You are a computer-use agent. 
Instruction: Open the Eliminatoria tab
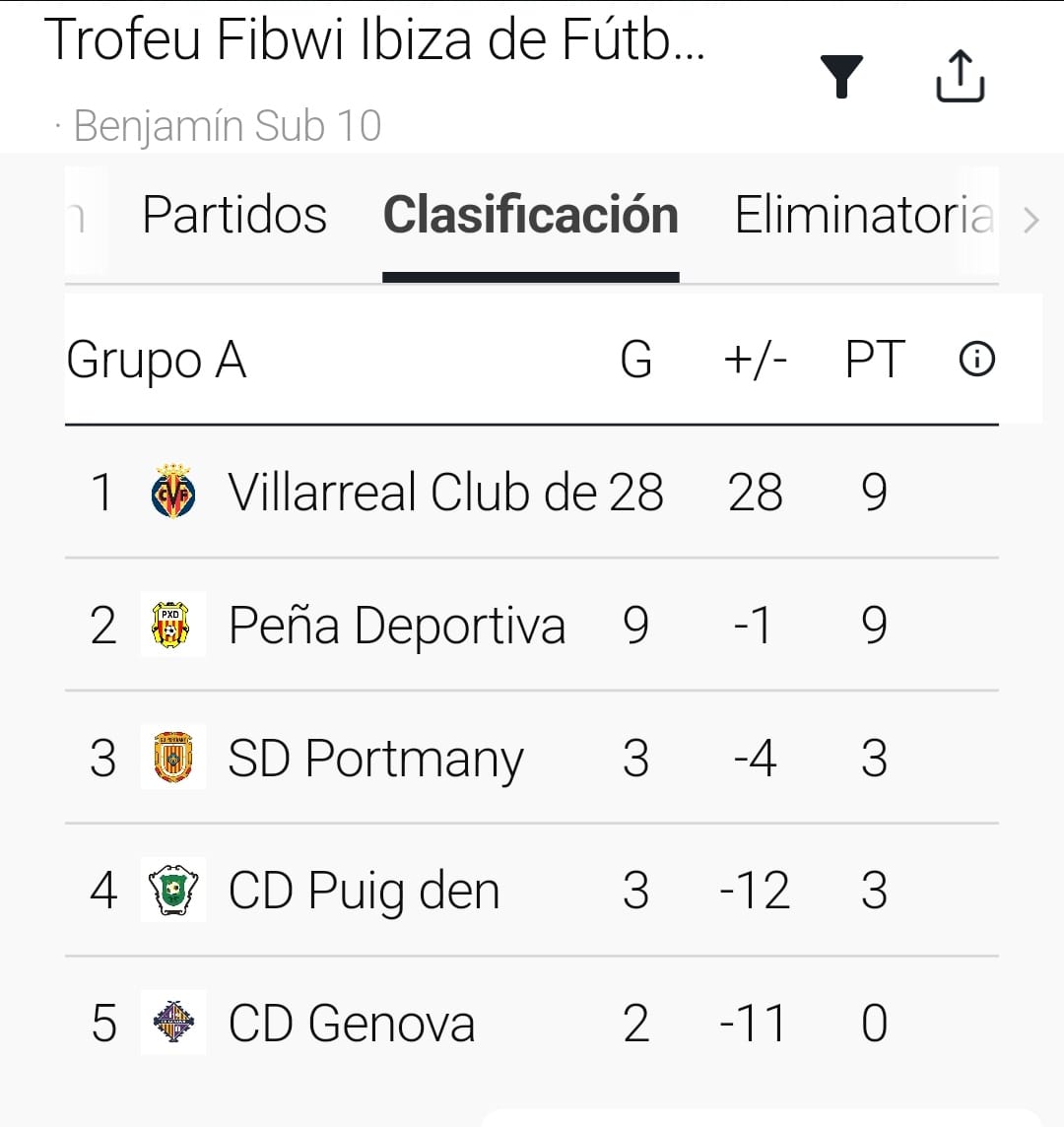click(864, 215)
